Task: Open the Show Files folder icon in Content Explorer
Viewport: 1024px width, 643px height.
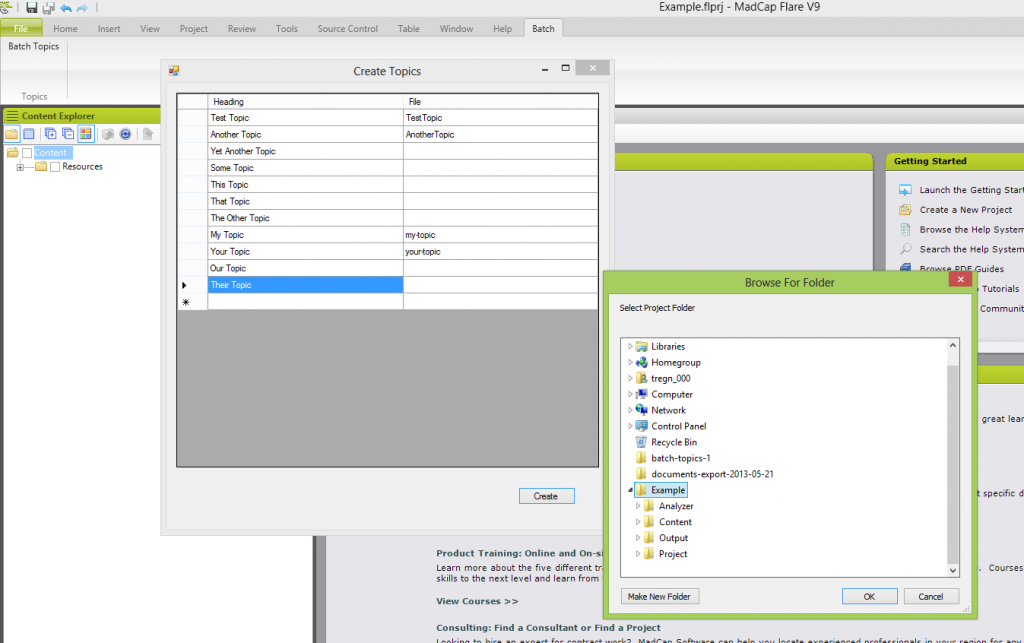Action: click(12, 134)
